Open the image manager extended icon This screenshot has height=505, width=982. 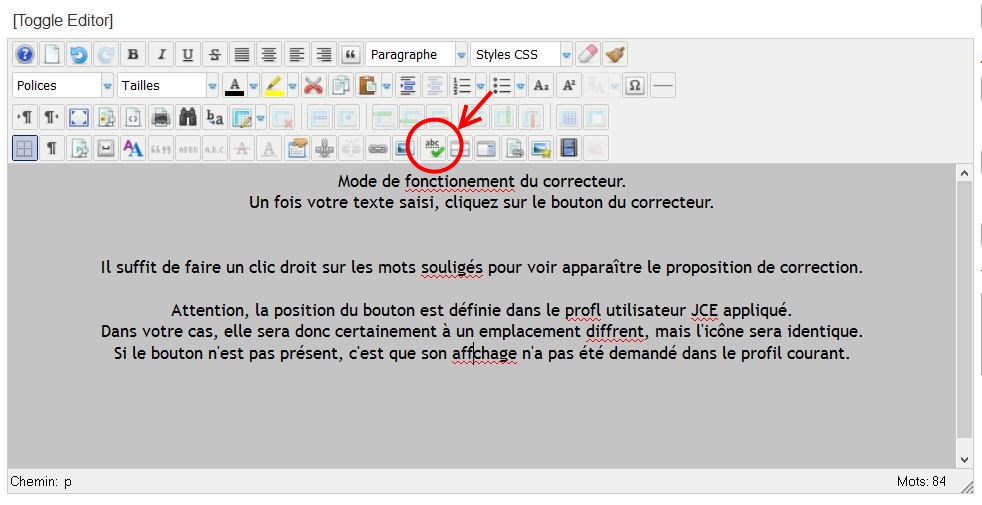(x=541, y=148)
